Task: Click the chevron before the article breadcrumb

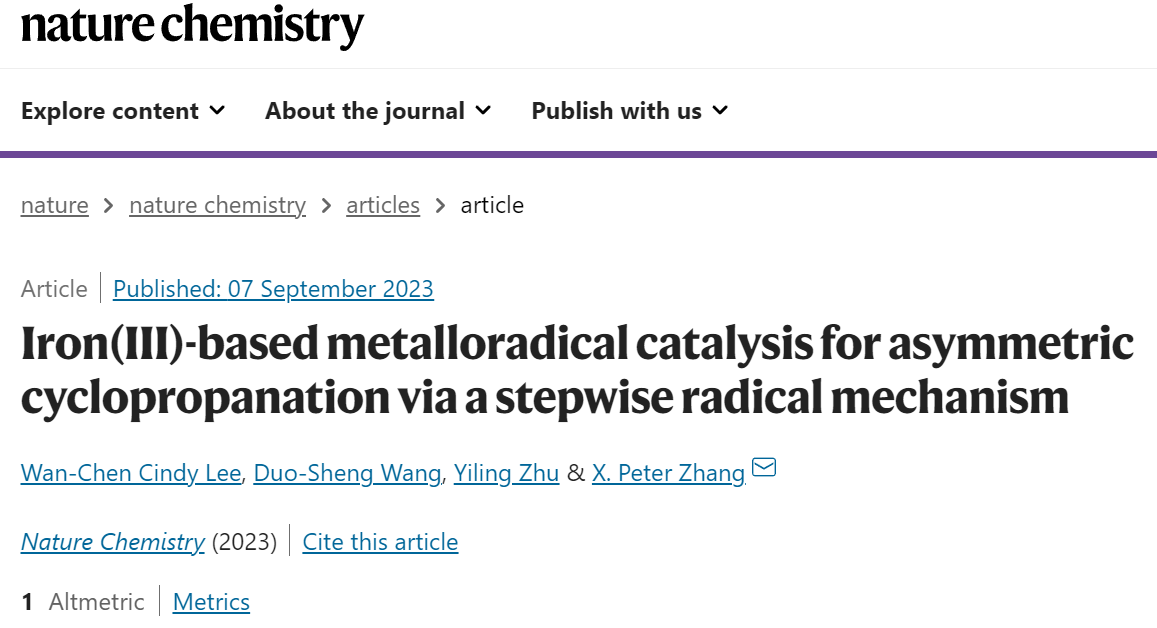Action: point(441,205)
